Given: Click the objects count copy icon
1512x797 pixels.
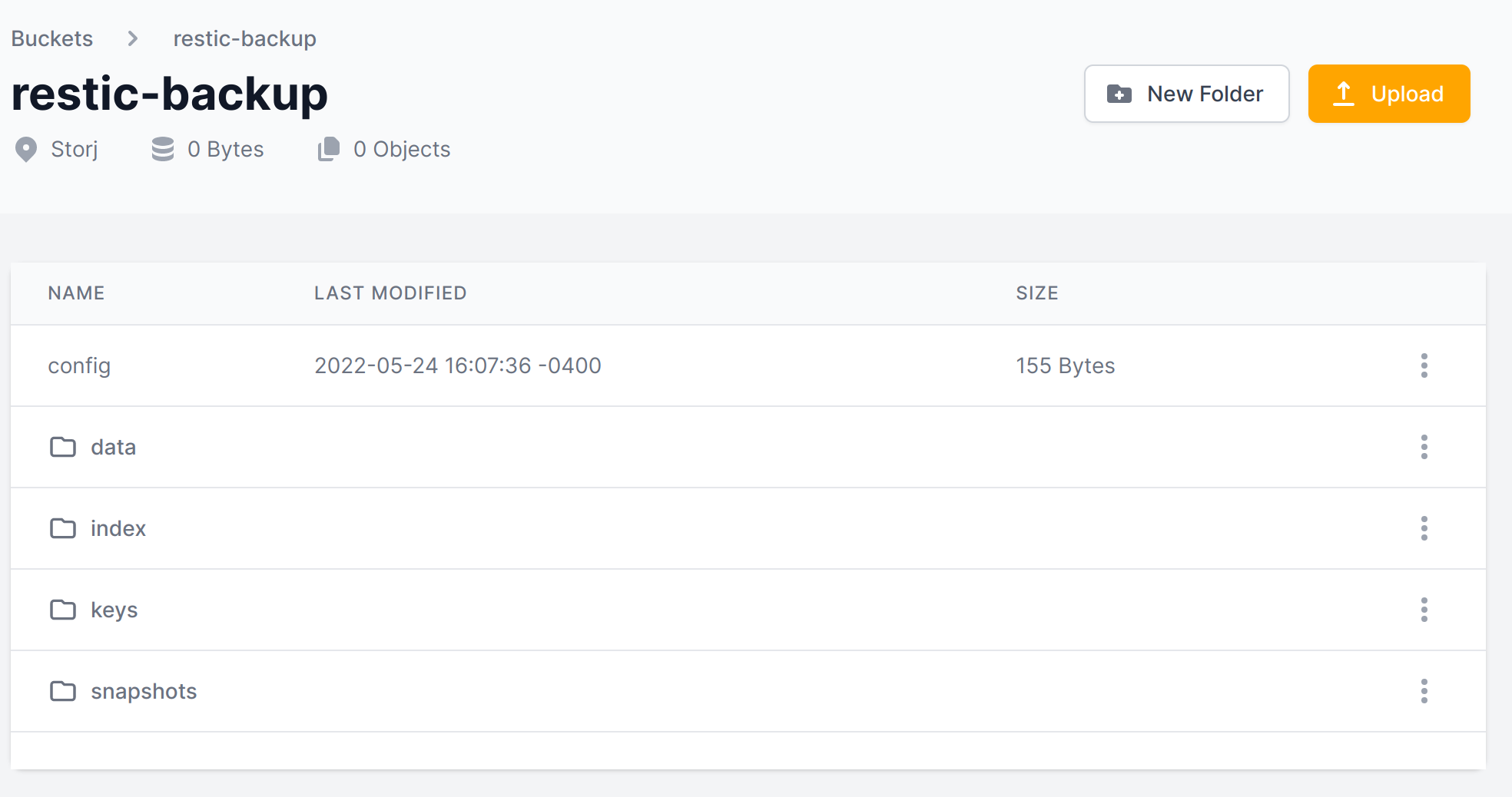Looking at the screenshot, I should pyautogui.click(x=329, y=150).
